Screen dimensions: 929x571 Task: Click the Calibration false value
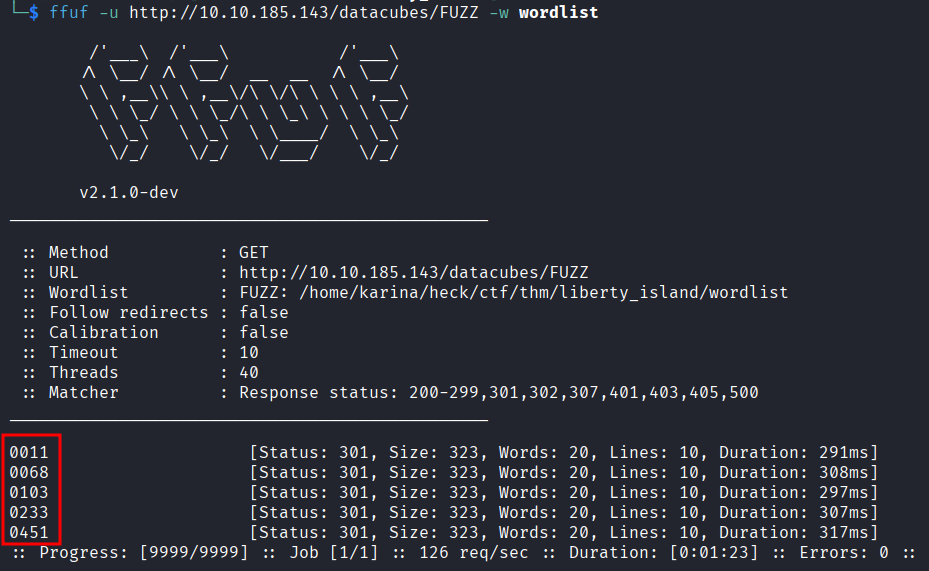(264, 332)
